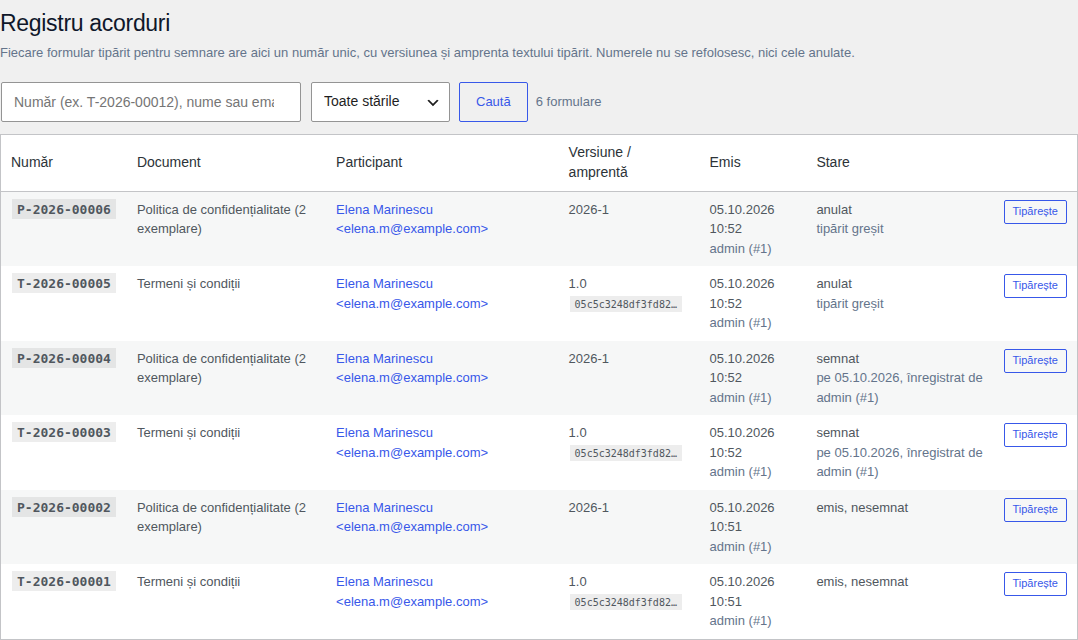Click the email link in row P-2026-00002
This screenshot has height=640, width=1078.
[x=412, y=527]
